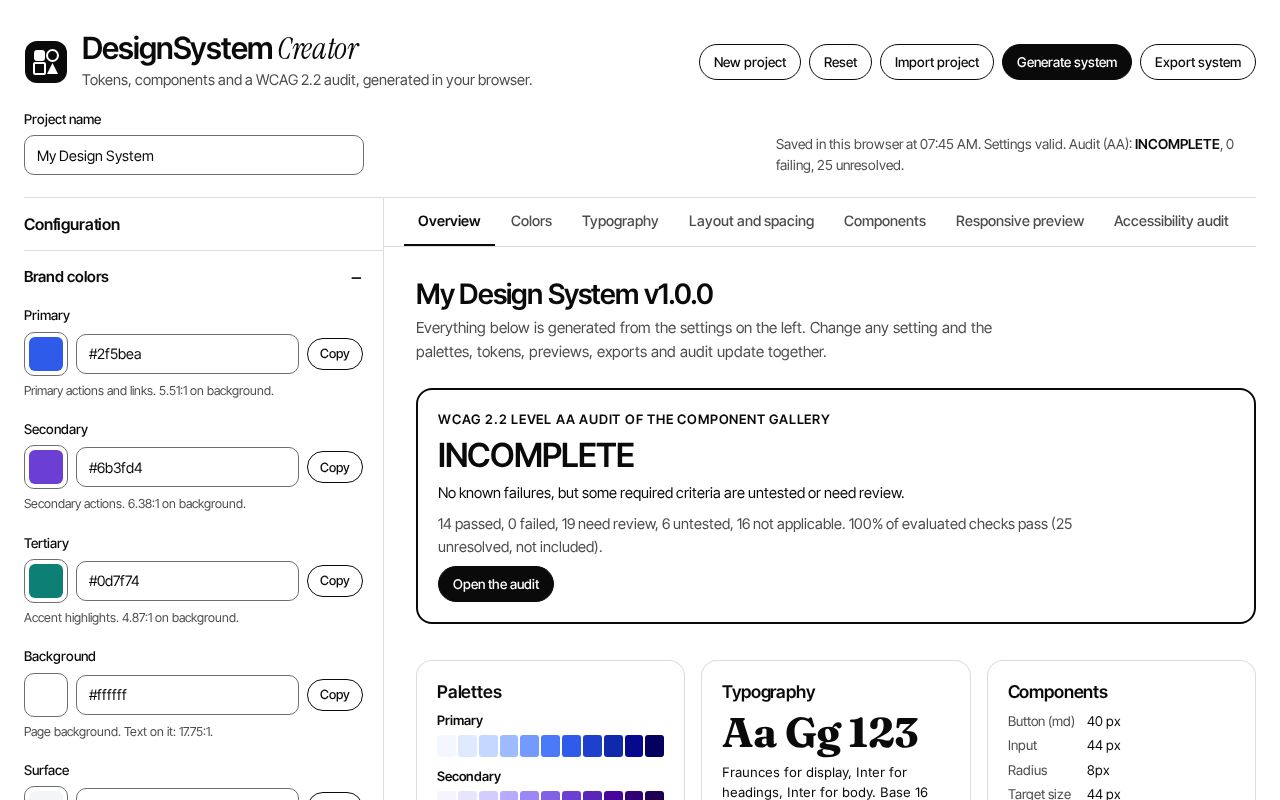
Task: Copy the Secondary color value
Action: coord(335,467)
